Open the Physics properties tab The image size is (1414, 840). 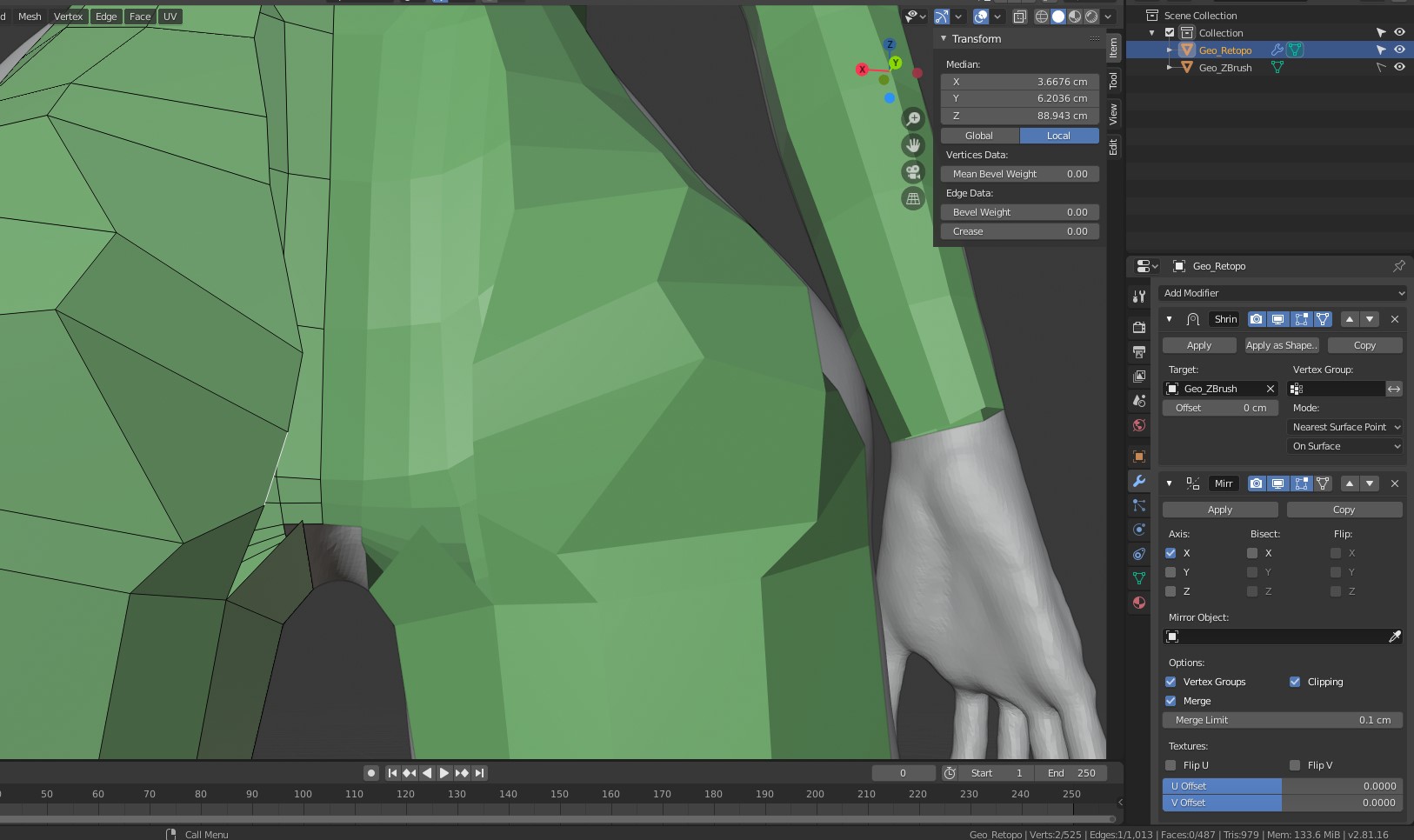coord(1139,530)
